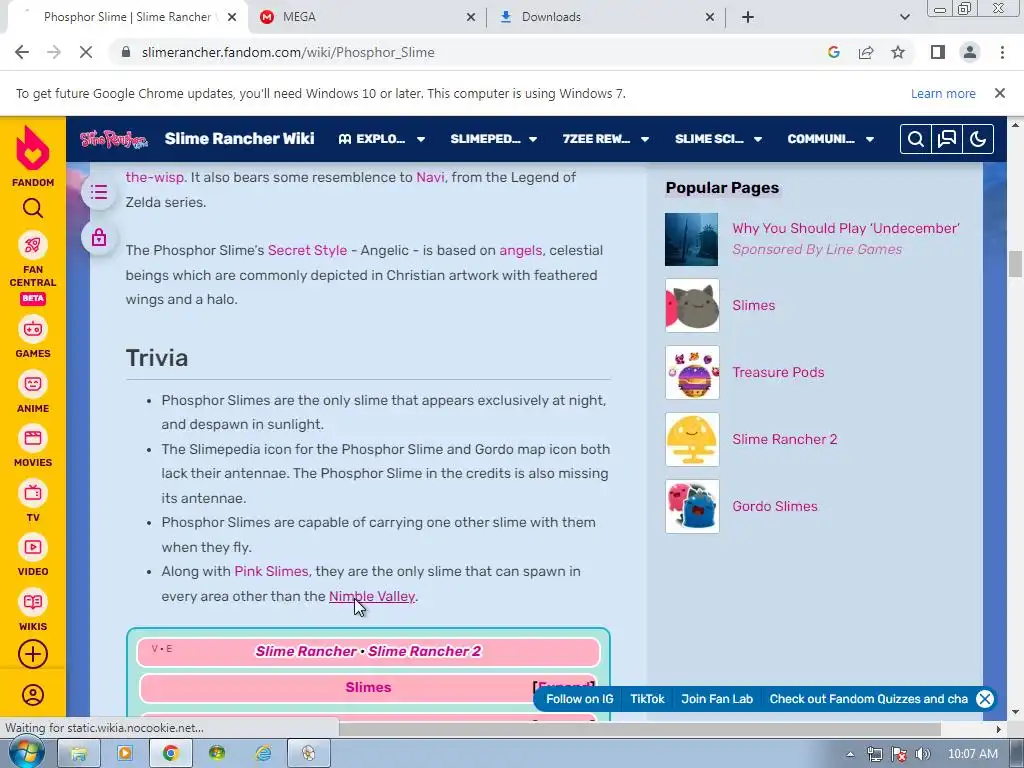Click Join Fan Lab button
This screenshot has height=768, width=1024.
717,699
